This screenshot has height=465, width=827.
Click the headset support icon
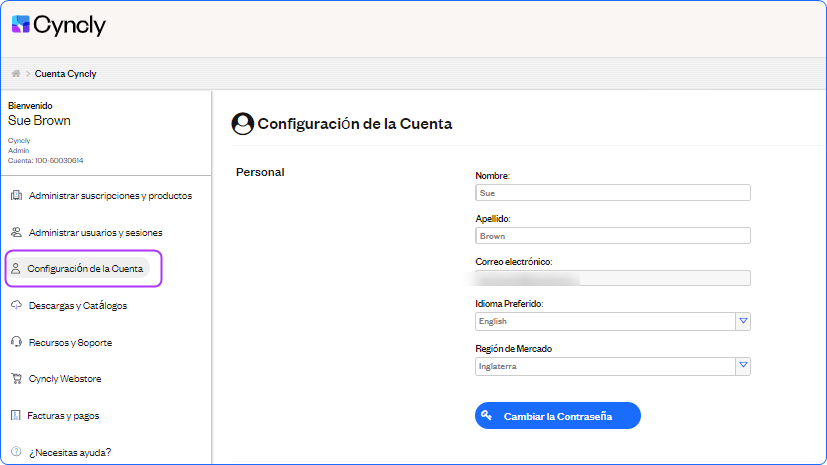click(16, 342)
